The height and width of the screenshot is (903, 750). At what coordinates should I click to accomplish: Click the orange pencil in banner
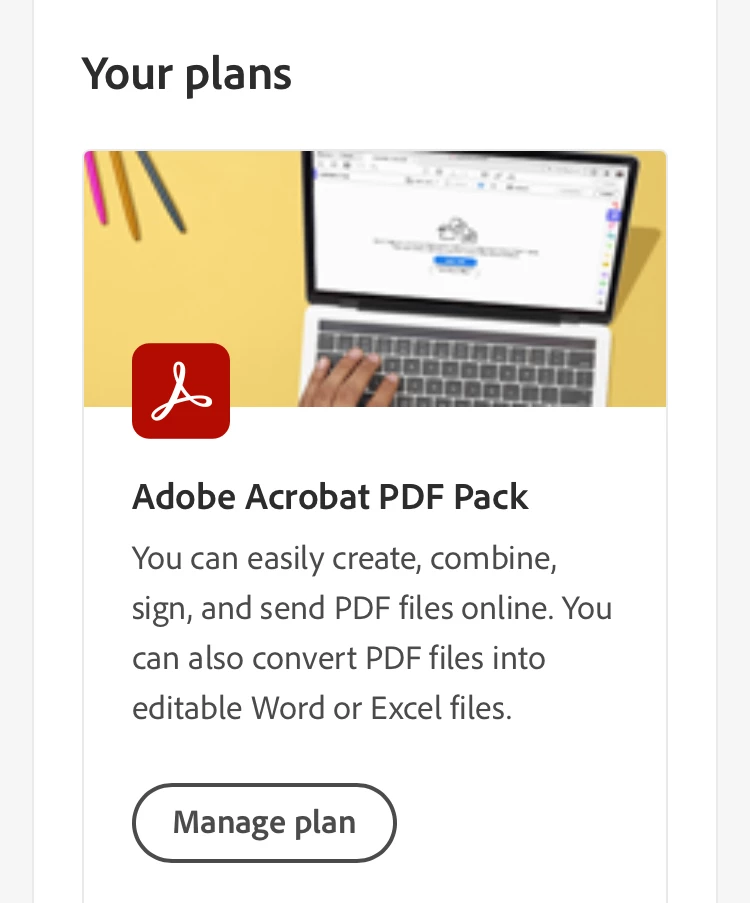(125, 195)
